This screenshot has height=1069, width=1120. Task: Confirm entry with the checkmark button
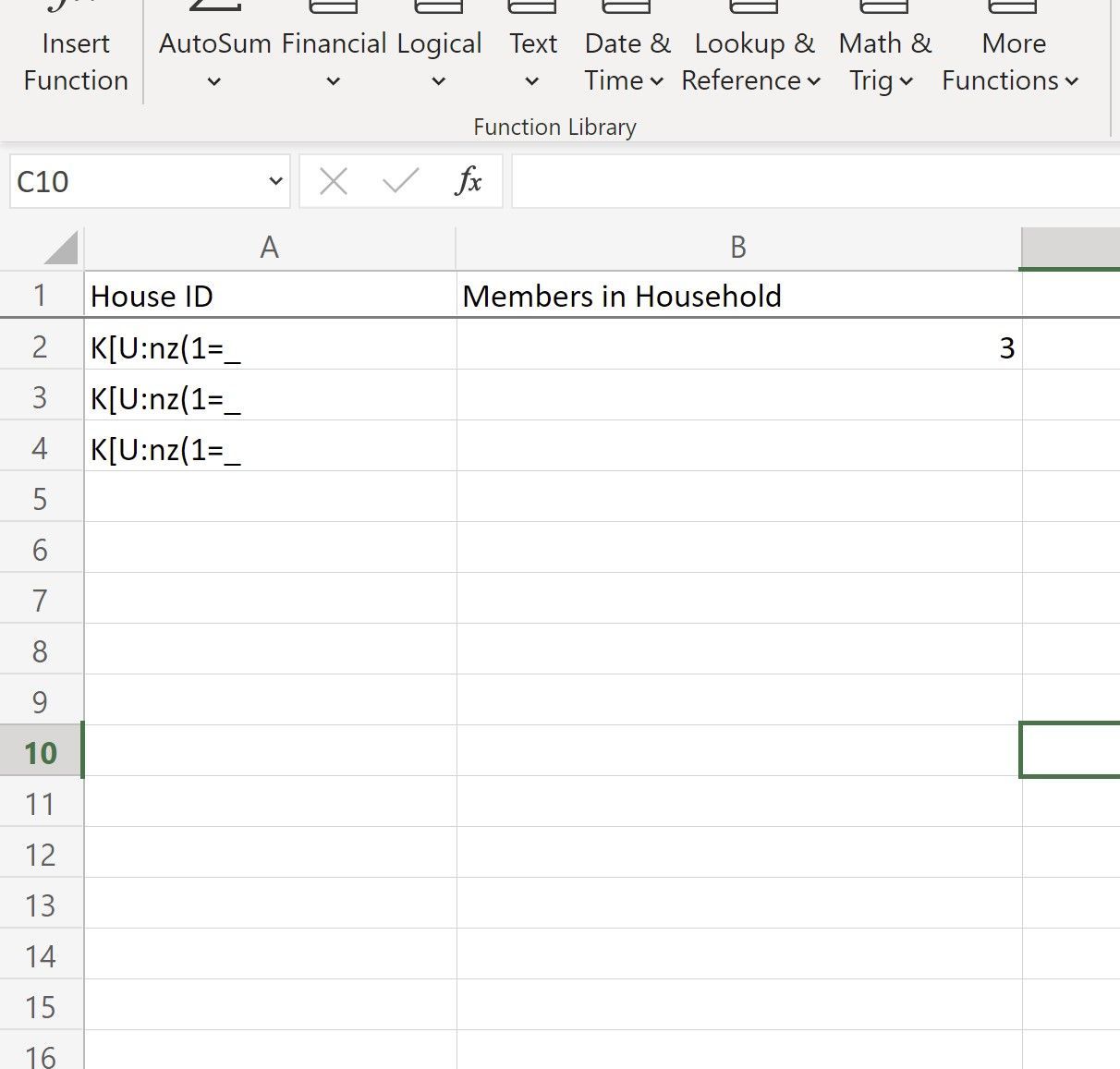pyautogui.click(x=397, y=181)
